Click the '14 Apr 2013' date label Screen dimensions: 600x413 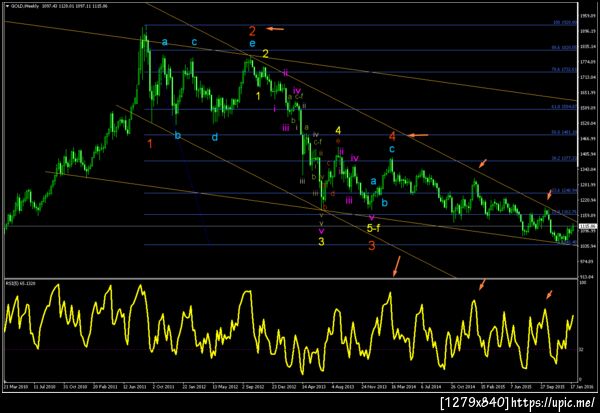[x=314, y=387]
